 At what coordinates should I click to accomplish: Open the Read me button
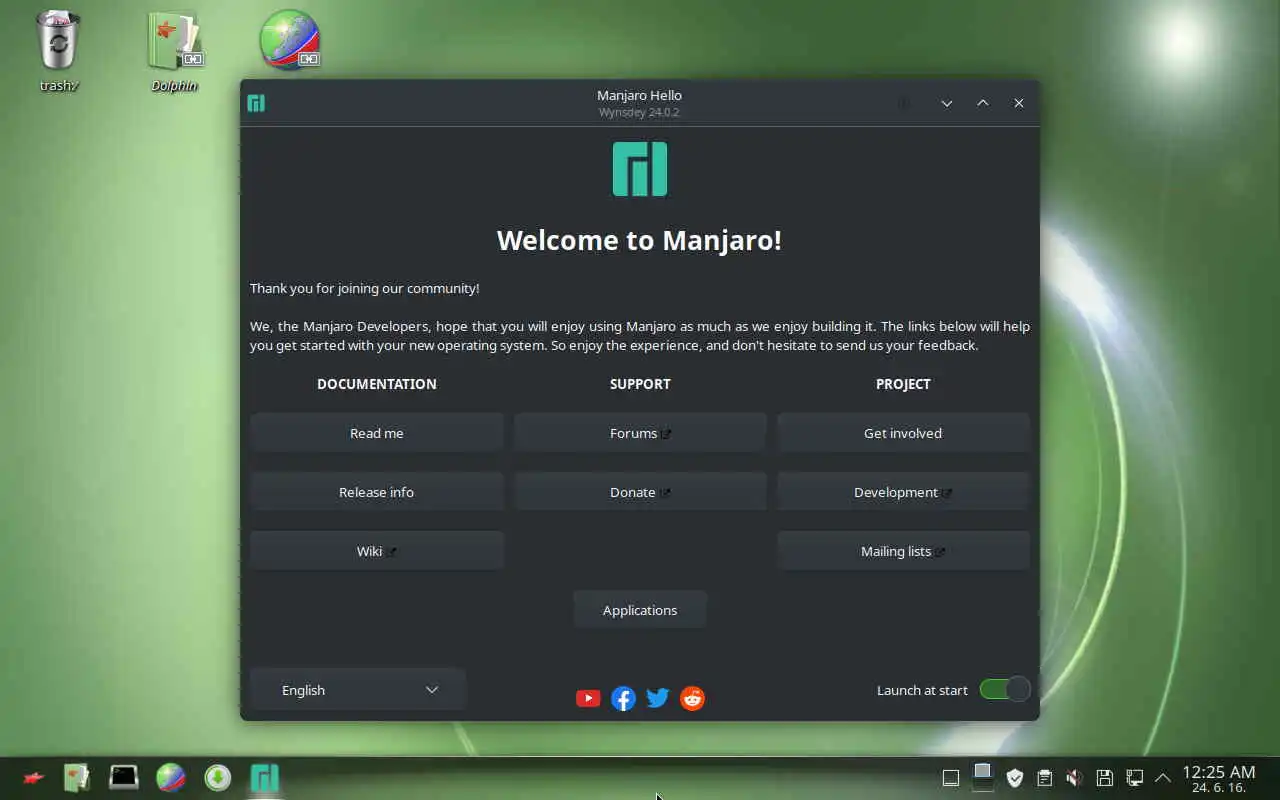tap(377, 433)
